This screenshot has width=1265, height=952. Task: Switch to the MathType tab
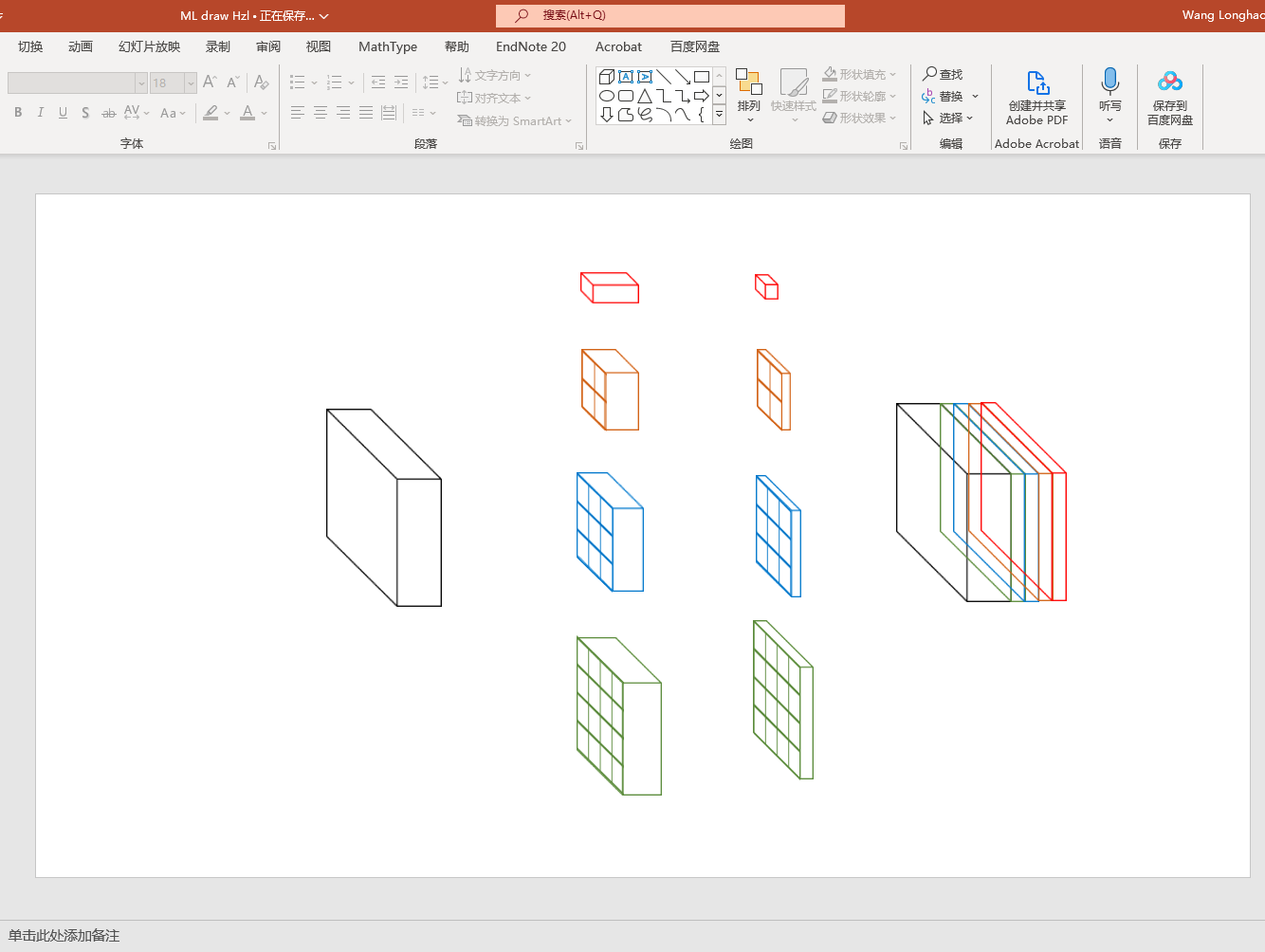click(388, 46)
